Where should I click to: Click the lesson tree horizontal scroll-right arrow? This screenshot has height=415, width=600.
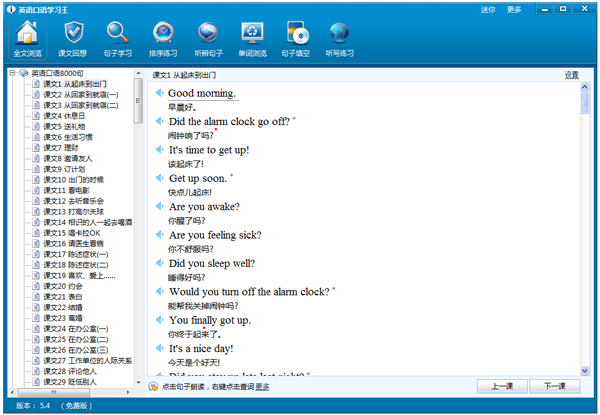(128, 392)
